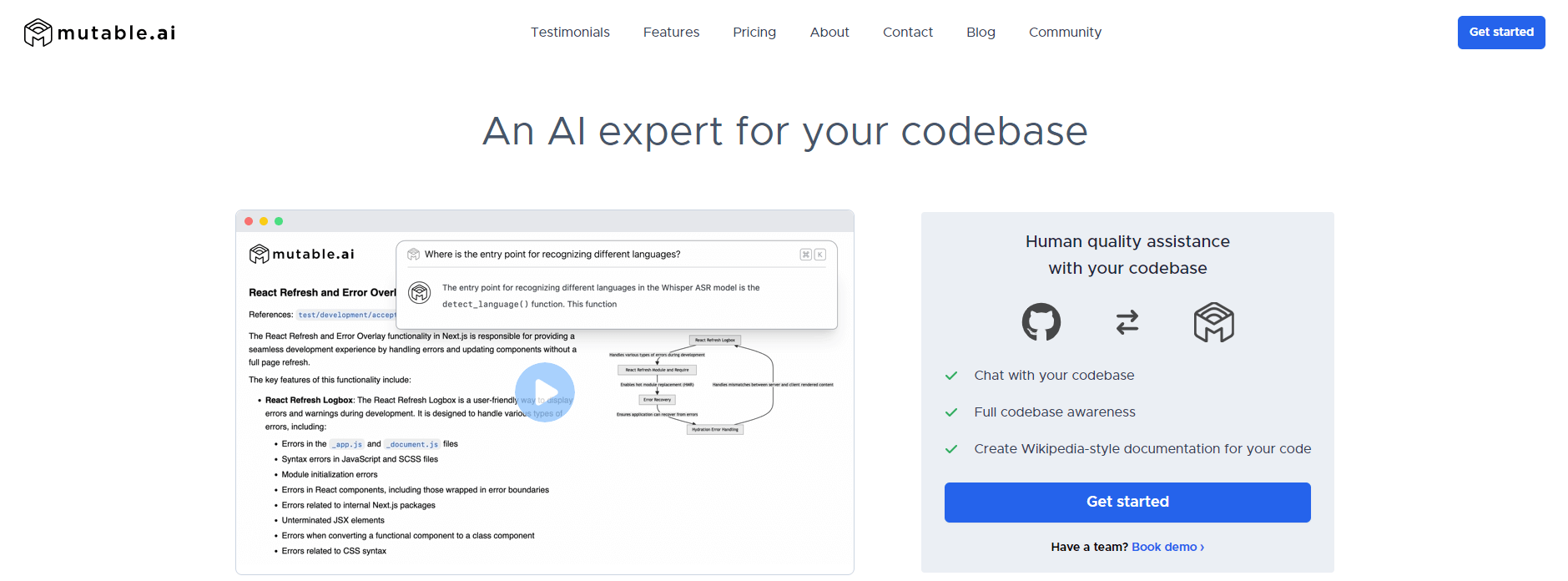The width and height of the screenshot is (1568, 581).
Task: Click the red window dot in demo
Action: click(249, 221)
